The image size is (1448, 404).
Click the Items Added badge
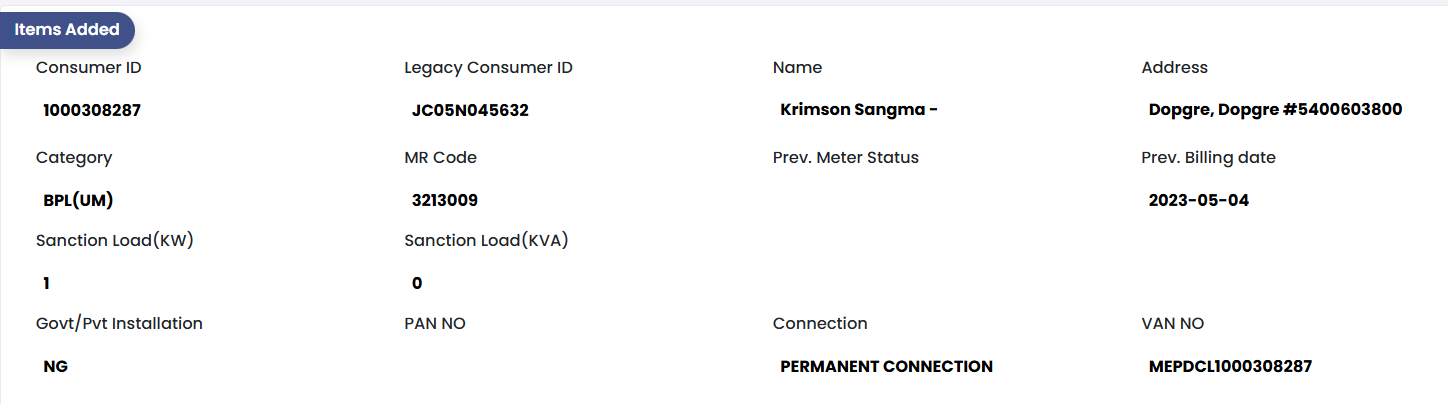[x=67, y=30]
